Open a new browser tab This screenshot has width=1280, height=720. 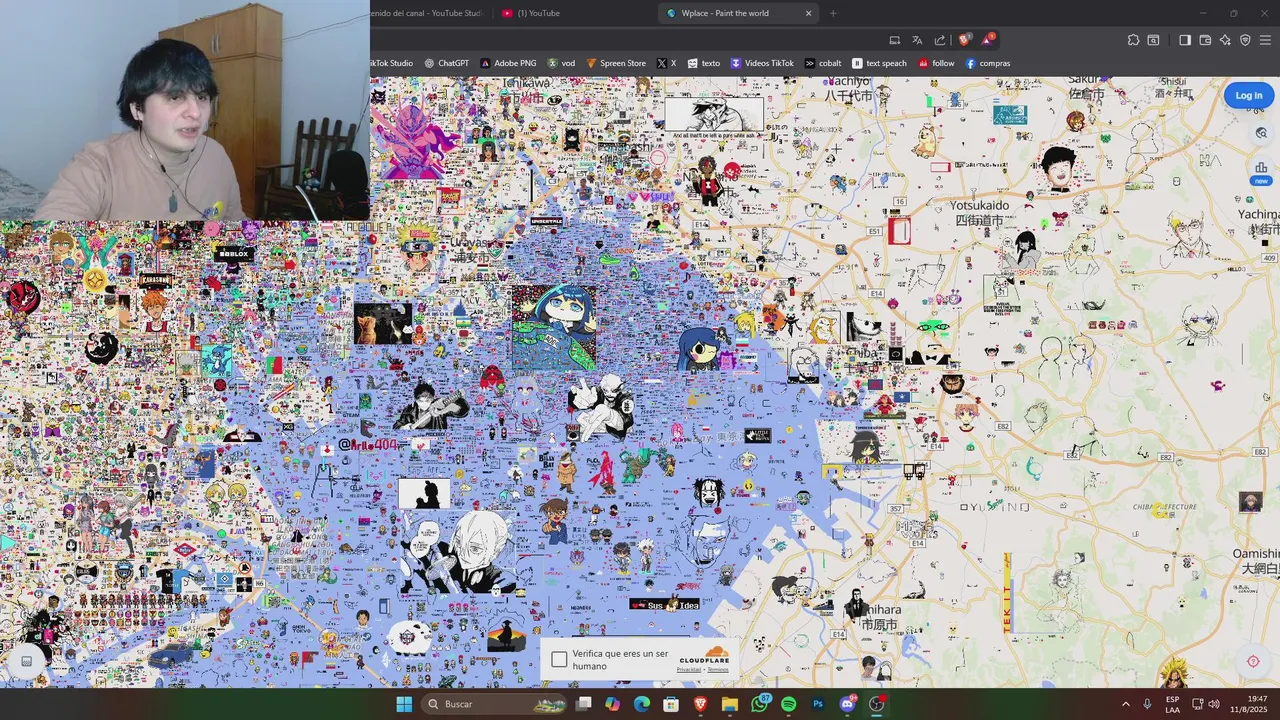[833, 13]
